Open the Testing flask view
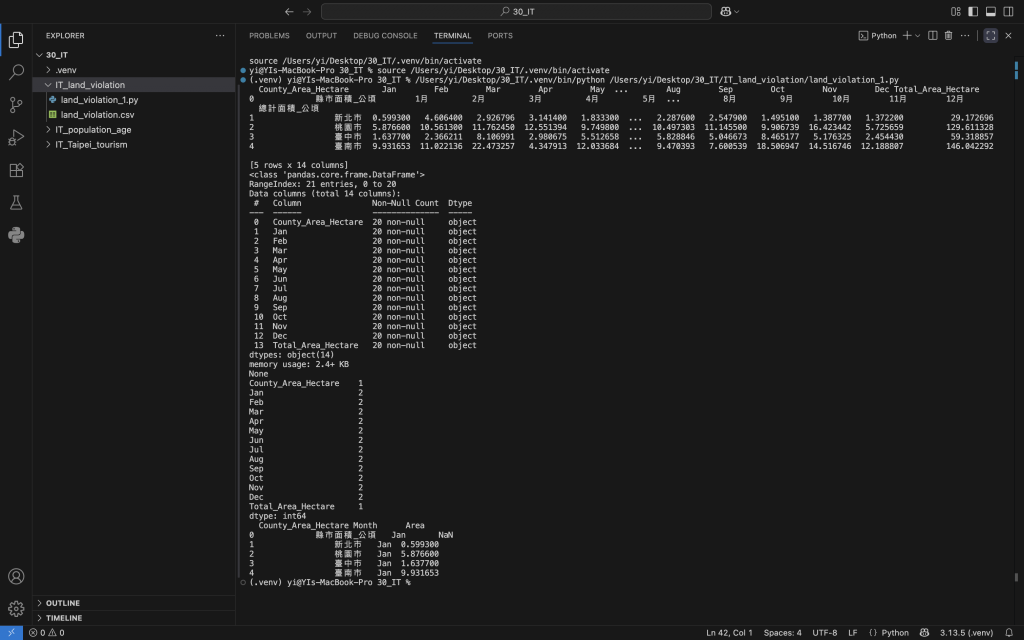Screen dimensions: 1024x640 pos(16,202)
